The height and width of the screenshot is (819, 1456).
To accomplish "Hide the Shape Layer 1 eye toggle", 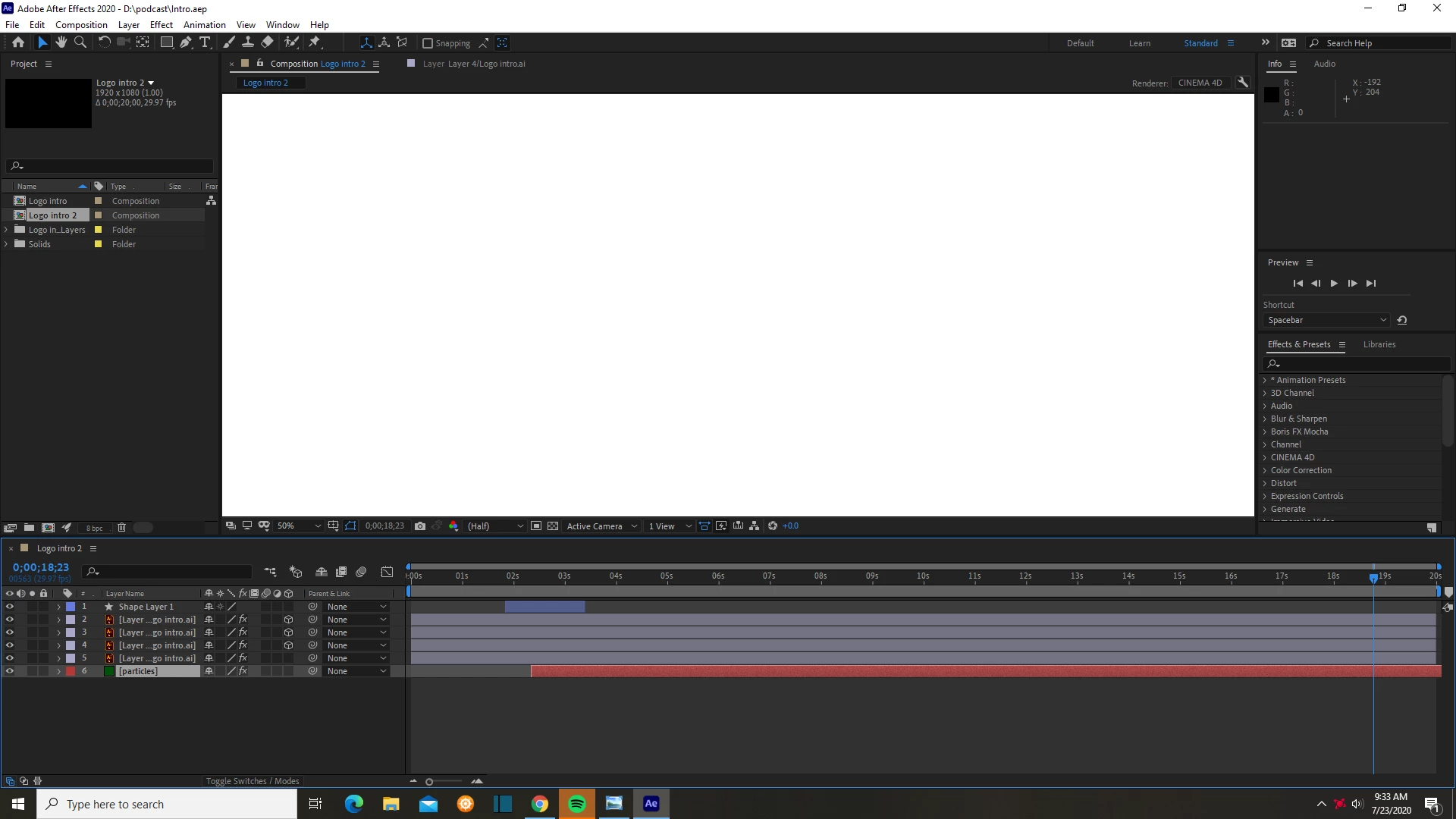I will coord(10,607).
